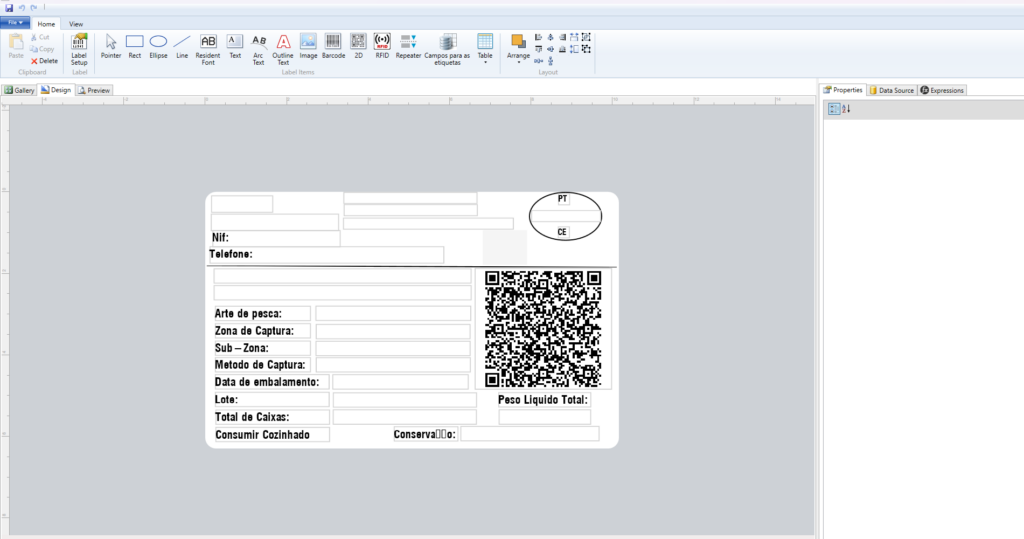The height and width of the screenshot is (539, 1024).
Task: Open the Properties panel tab
Action: 842,90
